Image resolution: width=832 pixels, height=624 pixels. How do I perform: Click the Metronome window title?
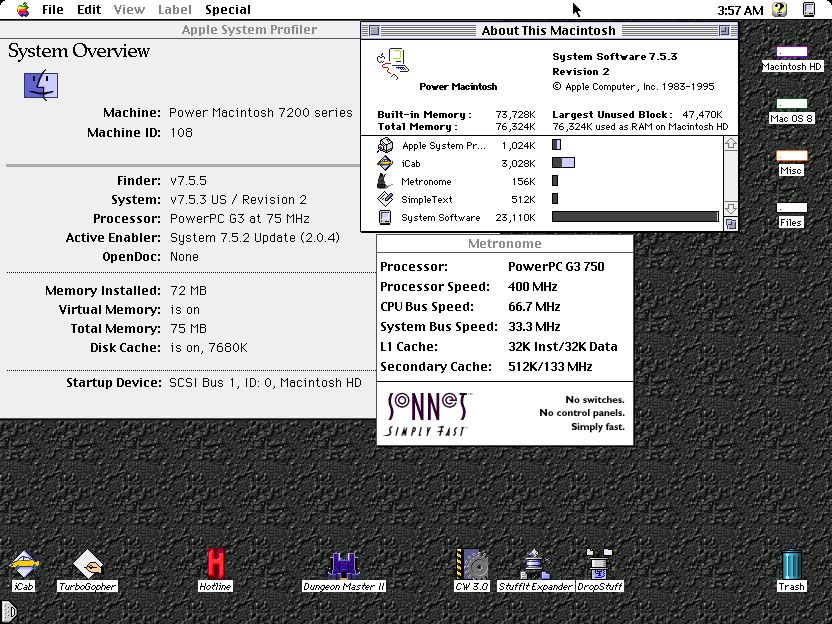coord(505,244)
